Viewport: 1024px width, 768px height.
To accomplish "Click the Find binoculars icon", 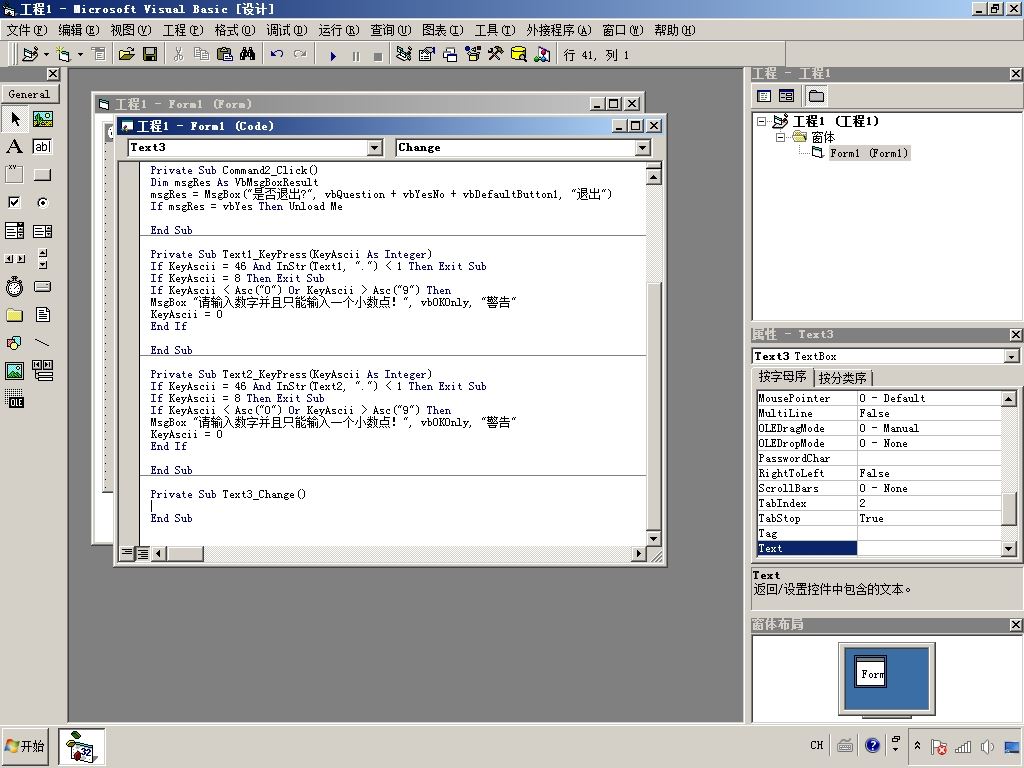I will [x=248, y=54].
